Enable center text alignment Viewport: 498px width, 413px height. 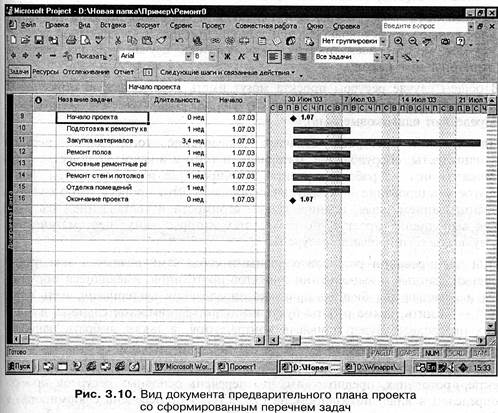[x=288, y=57]
